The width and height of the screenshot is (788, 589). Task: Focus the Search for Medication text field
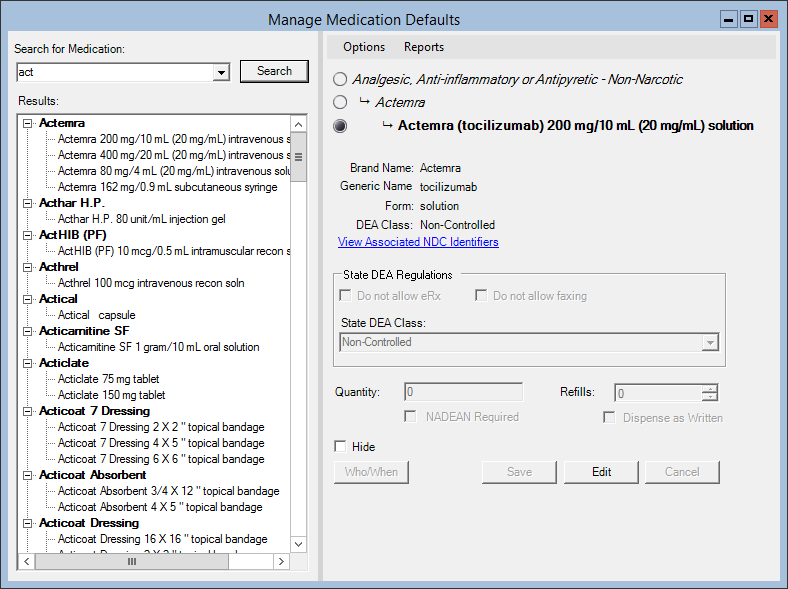(115, 72)
